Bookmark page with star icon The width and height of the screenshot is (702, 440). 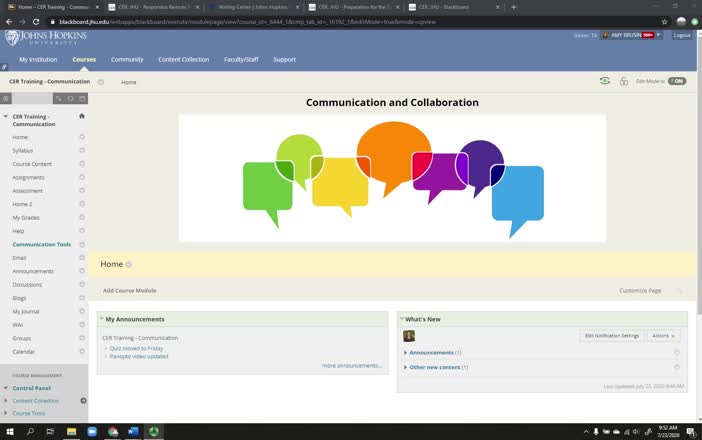tap(664, 21)
